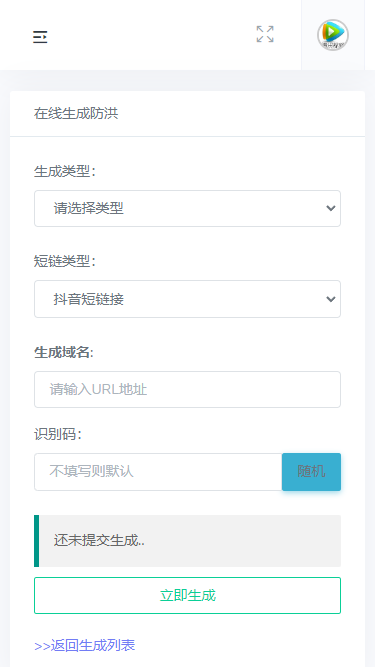The image size is (375, 667).
Task: Click the 短链类型 label
Action: pos(65,262)
